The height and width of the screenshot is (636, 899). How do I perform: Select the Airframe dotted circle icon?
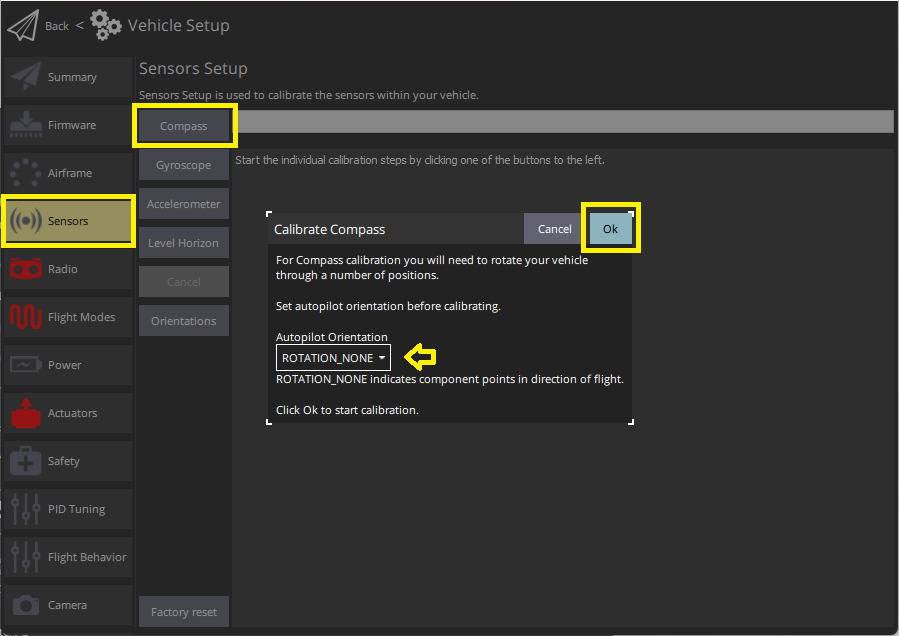25,173
